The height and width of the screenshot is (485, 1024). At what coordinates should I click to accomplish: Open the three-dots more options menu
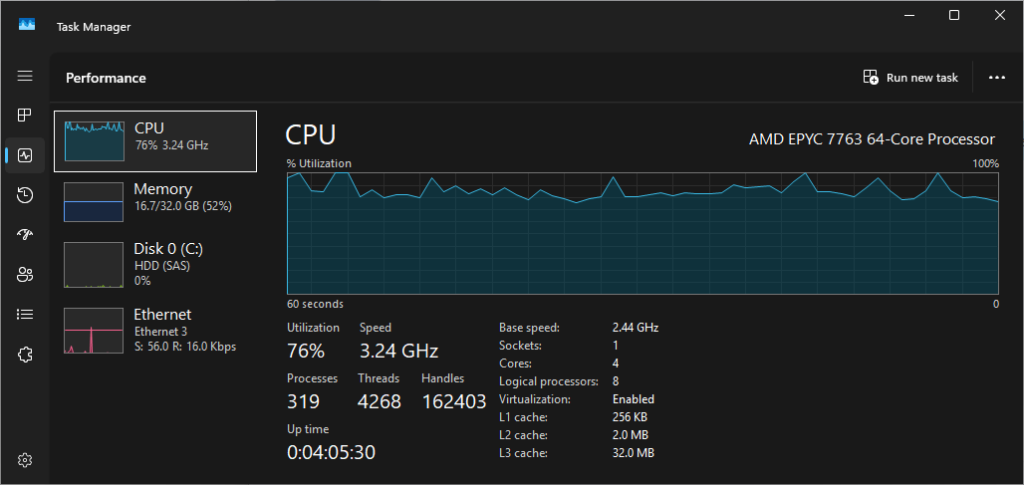pyautogui.click(x=997, y=78)
